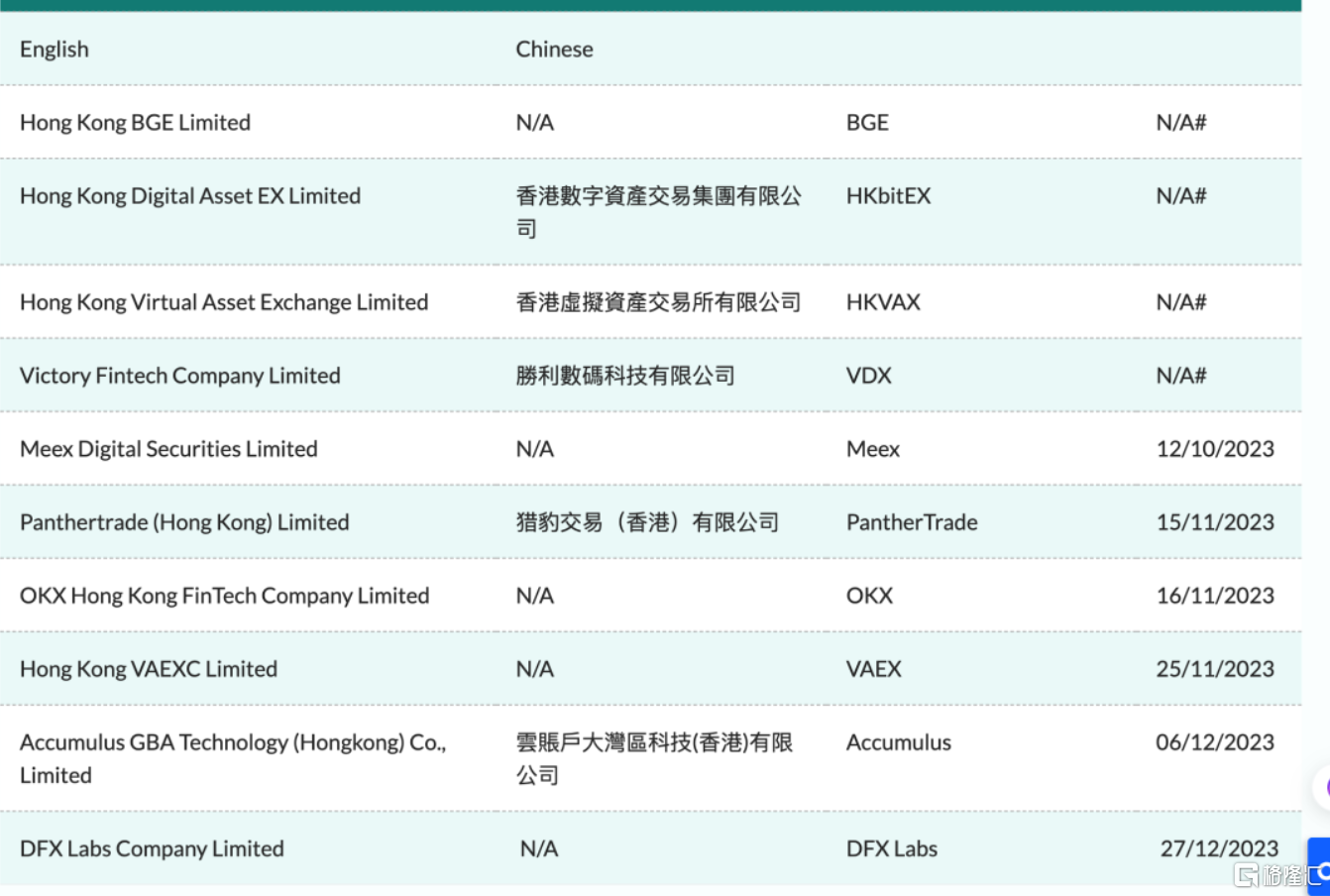
Task: Select Hong Kong Digital Asset EX Limited
Action: 190,196
